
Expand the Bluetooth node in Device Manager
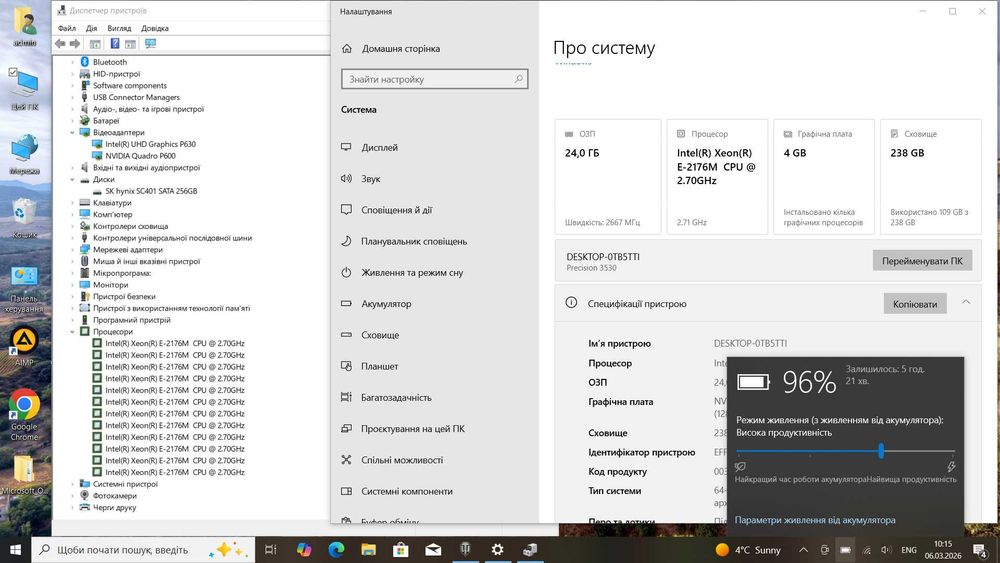tap(72, 62)
